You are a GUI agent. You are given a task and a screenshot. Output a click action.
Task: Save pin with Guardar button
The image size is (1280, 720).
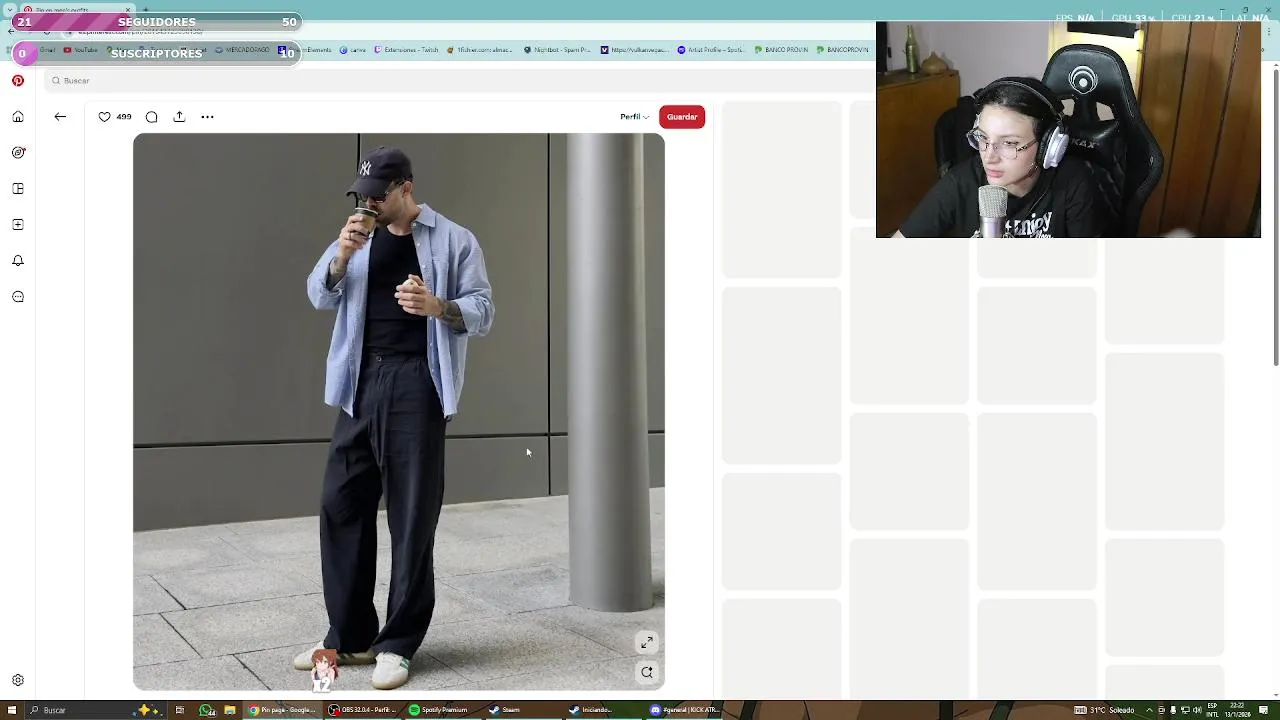pyautogui.click(x=682, y=117)
